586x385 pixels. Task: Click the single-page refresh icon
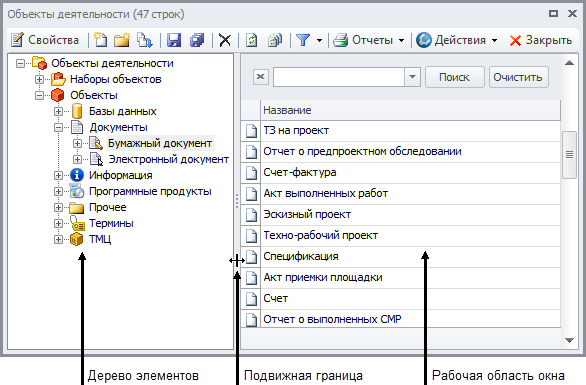pos(252,40)
